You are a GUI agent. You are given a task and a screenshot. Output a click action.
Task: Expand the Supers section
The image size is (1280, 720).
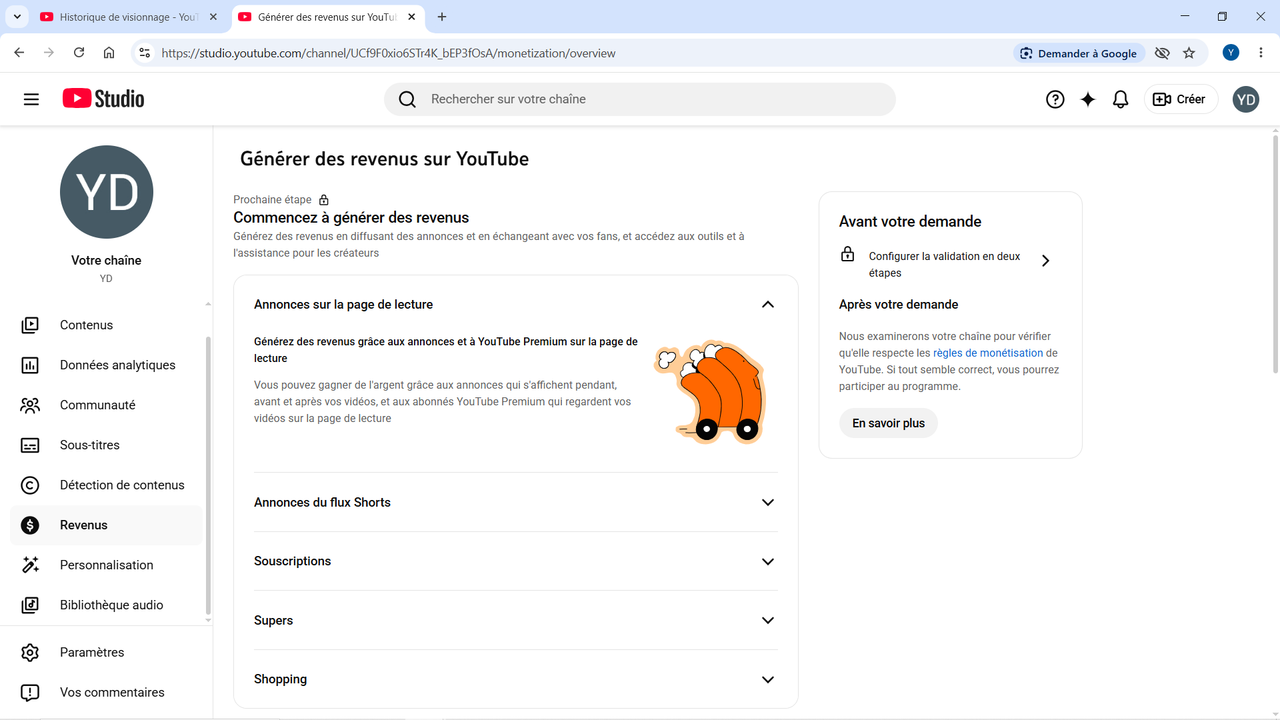768,620
